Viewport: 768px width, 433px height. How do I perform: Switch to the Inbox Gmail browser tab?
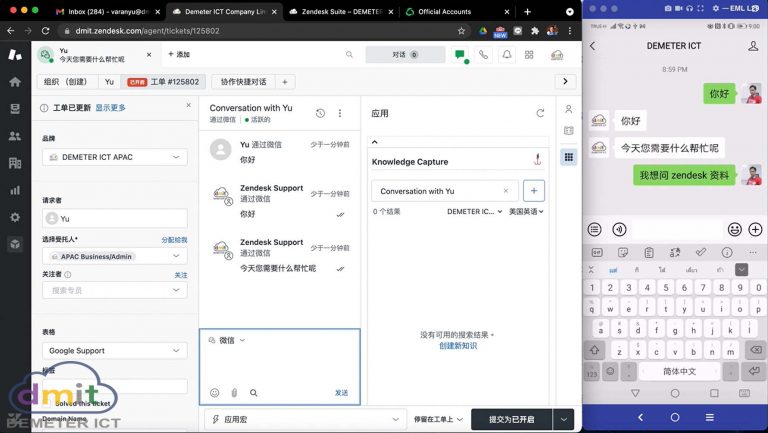click(108, 12)
